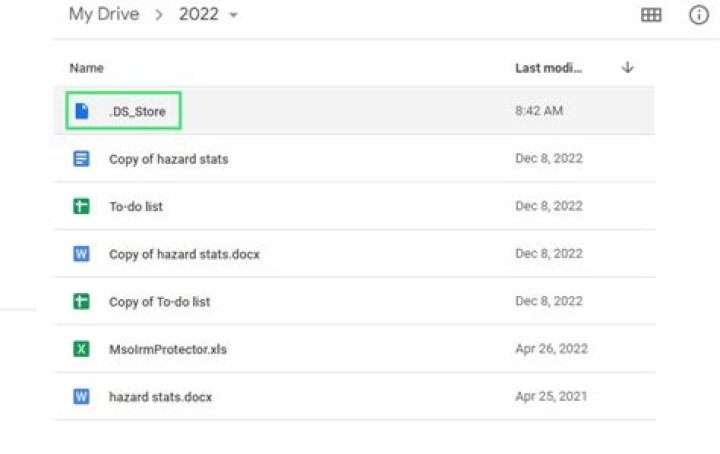Click the Excel icon for MsoIrmProtector.xls
Image resolution: width=720 pixels, height=454 pixels.
point(82,349)
